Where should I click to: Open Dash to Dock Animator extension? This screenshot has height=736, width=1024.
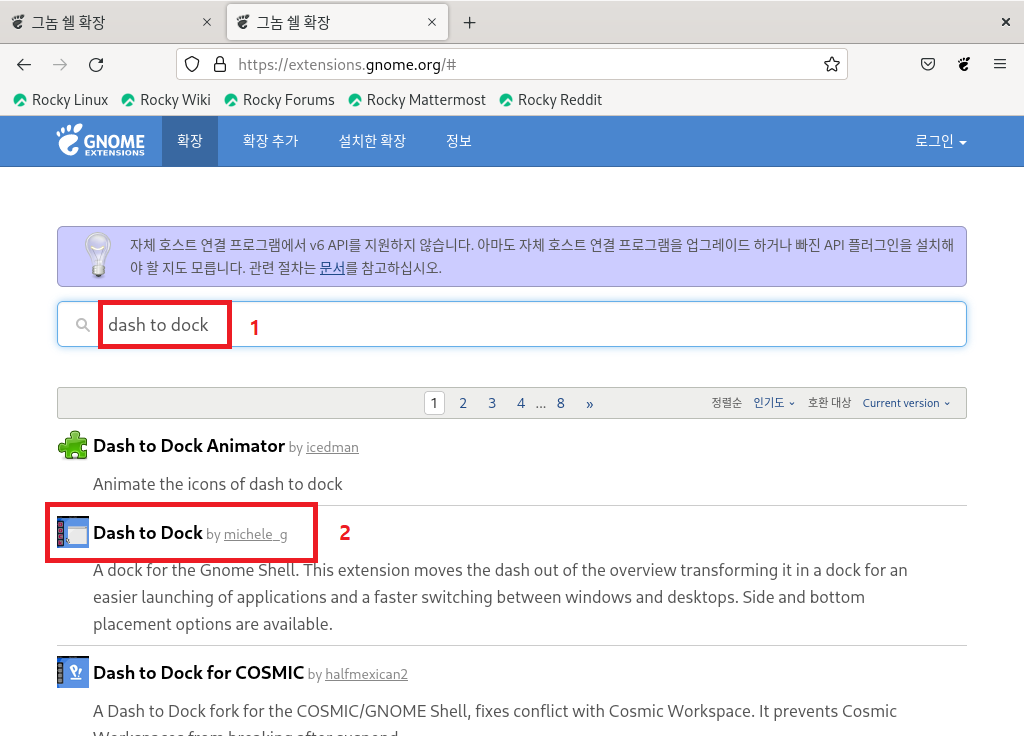pyautogui.click(x=189, y=445)
